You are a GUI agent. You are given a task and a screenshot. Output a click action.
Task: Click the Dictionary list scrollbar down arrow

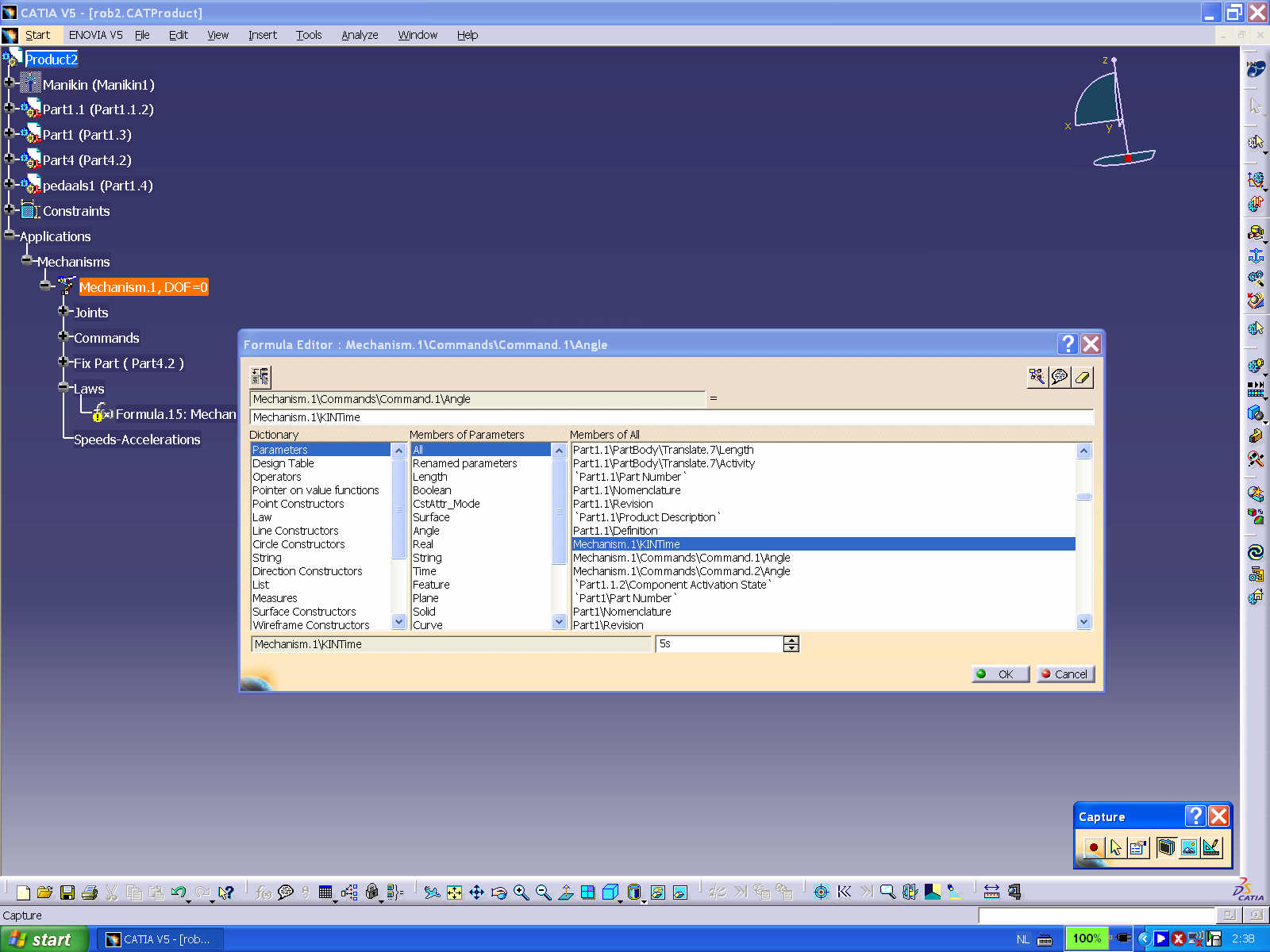click(x=399, y=622)
